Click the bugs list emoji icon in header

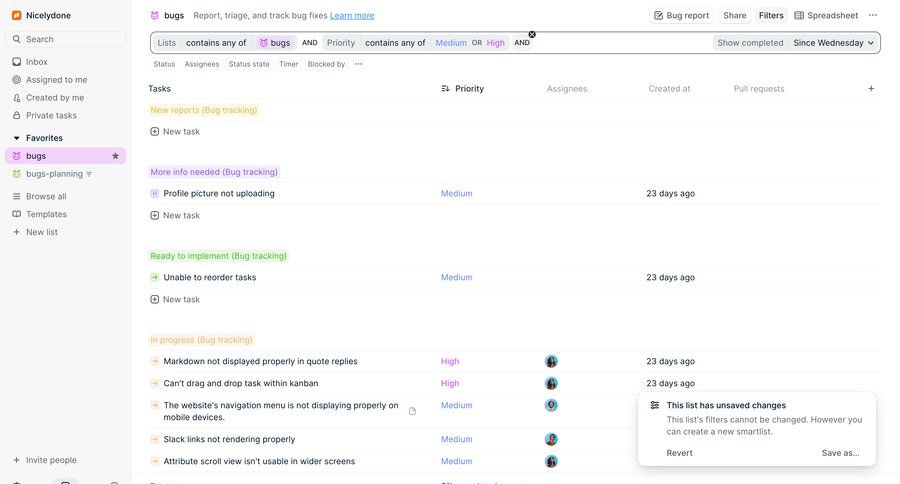[154, 16]
